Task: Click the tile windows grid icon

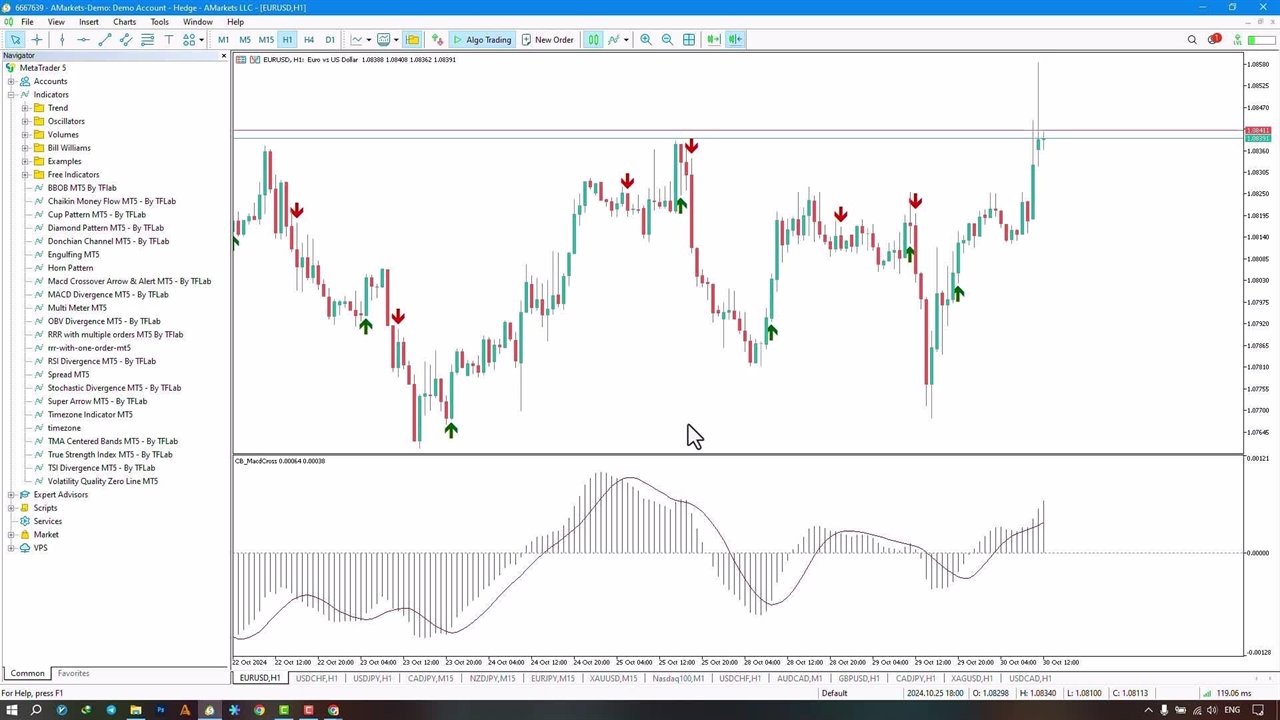Action: [x=689, y=40]
